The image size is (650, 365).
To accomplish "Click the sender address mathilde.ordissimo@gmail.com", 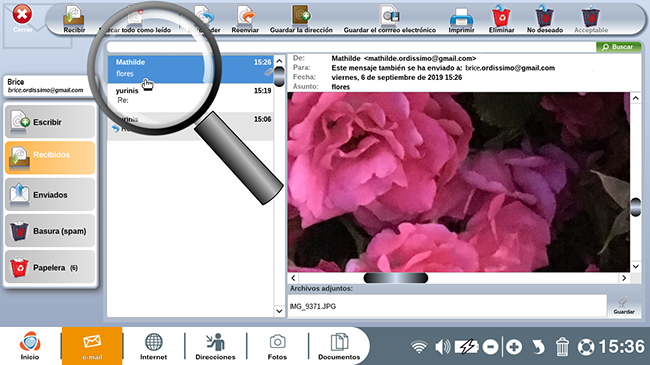I will pyautogui.click(x=420, y=58).
